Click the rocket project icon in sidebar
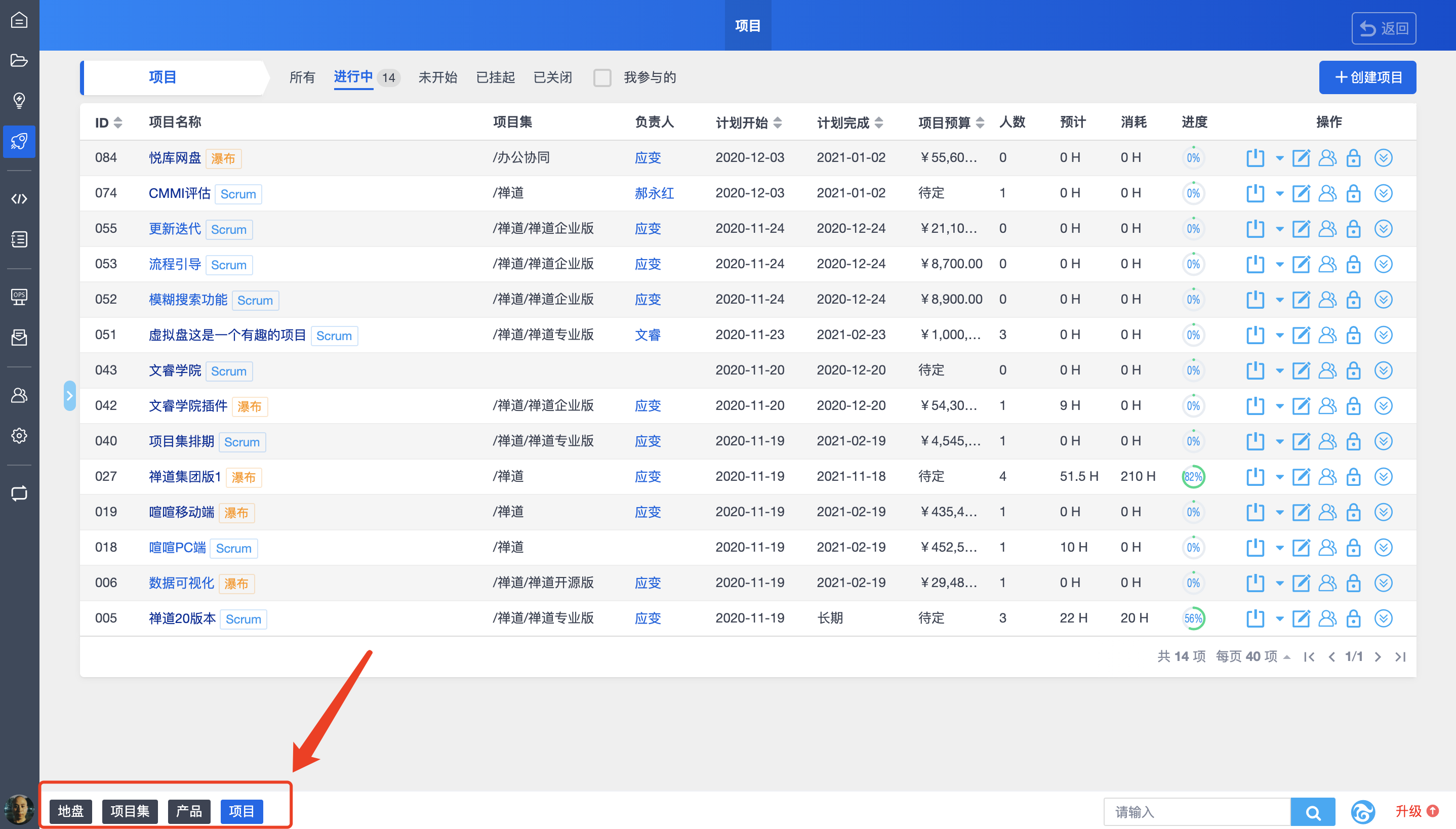1456x829 pixels. (x=19, y=141)
